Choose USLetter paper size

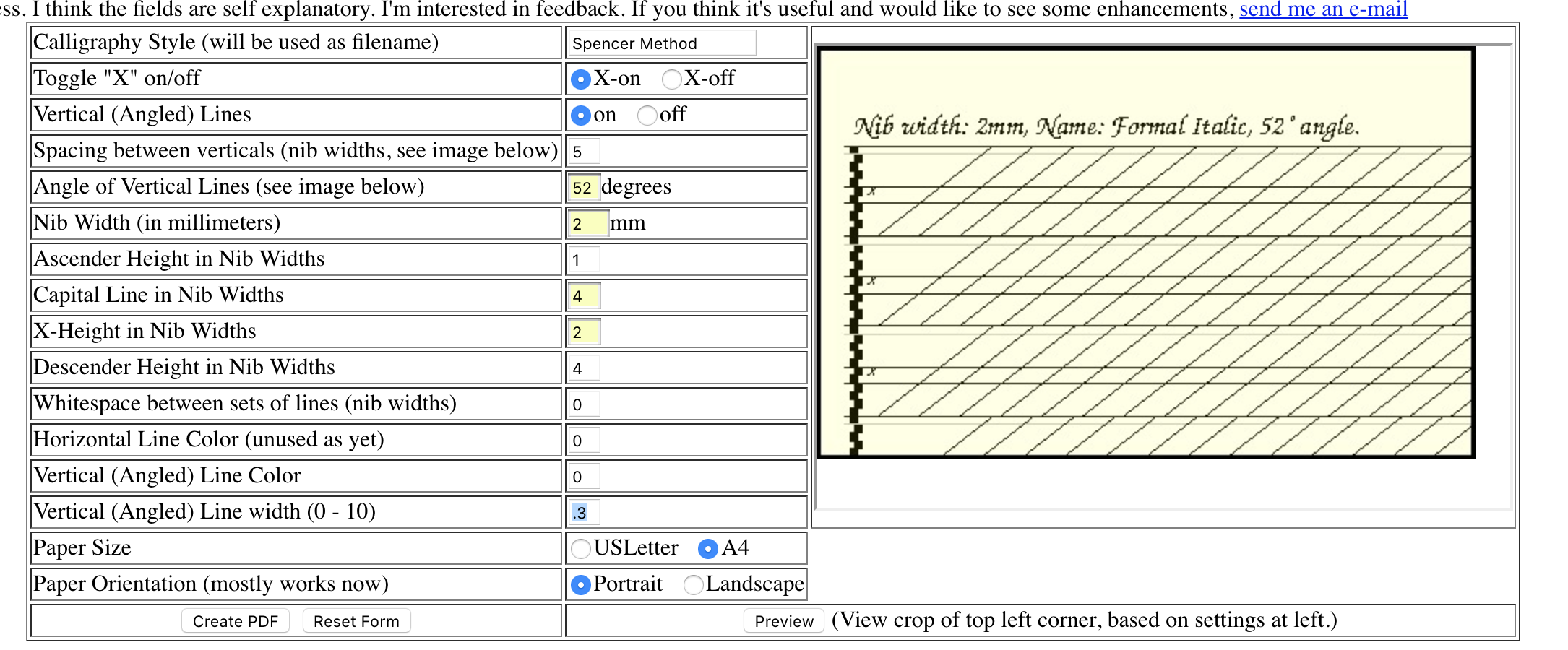coord(580,549)
